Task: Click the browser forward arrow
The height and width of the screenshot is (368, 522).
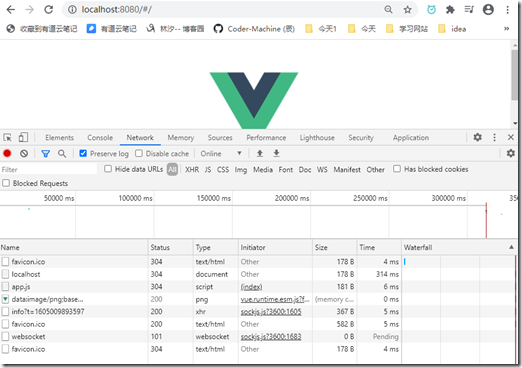Action: (x=30, y=10)
